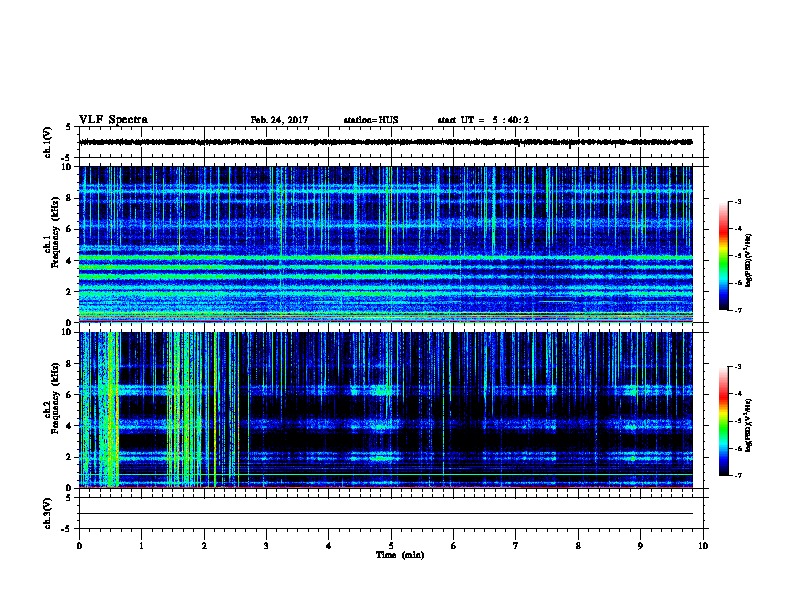Click the "2" kHz tick of ch.1 spectrogram

pos(69,292)
